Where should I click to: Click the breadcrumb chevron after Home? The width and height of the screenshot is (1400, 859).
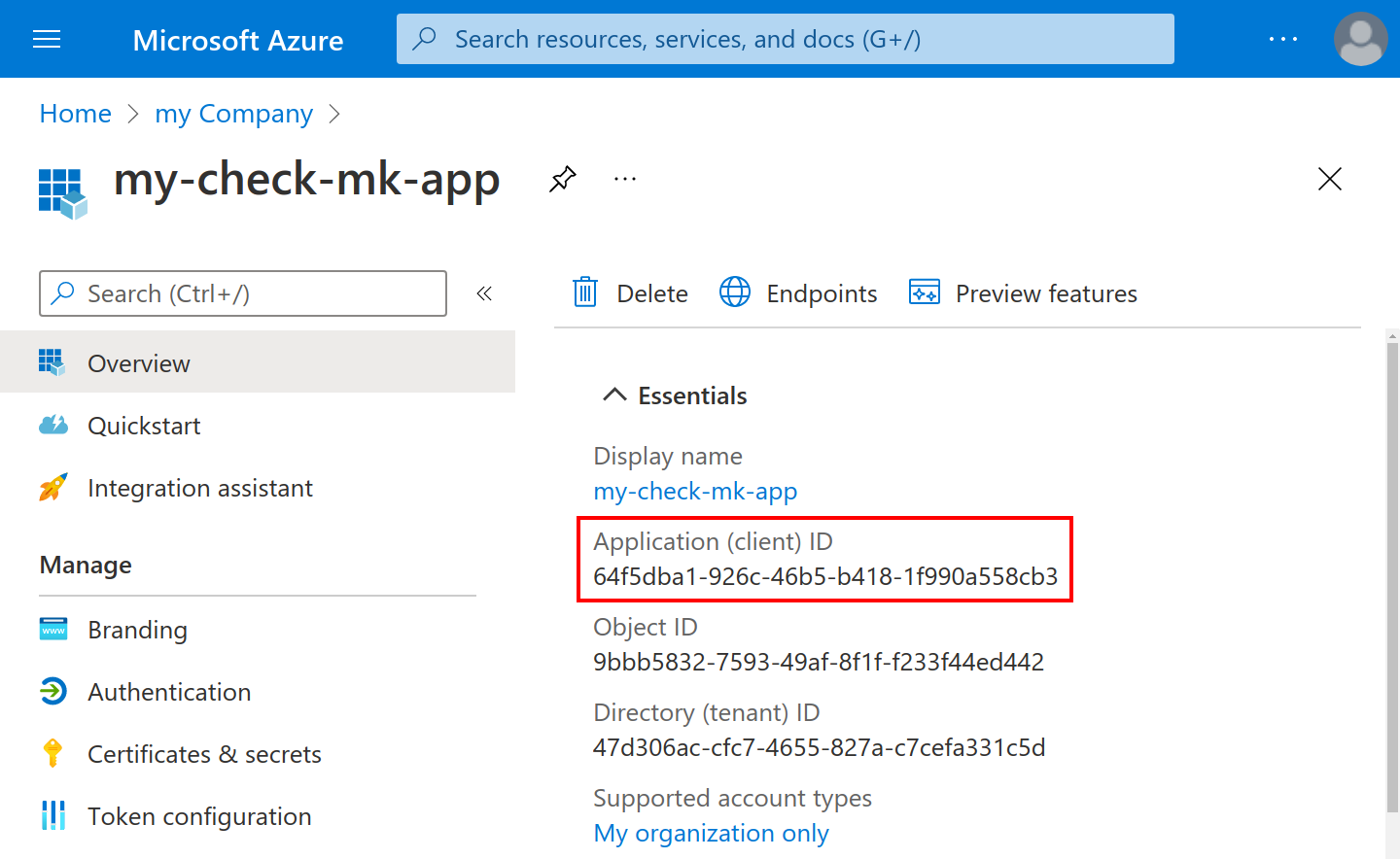pos(133,115)
